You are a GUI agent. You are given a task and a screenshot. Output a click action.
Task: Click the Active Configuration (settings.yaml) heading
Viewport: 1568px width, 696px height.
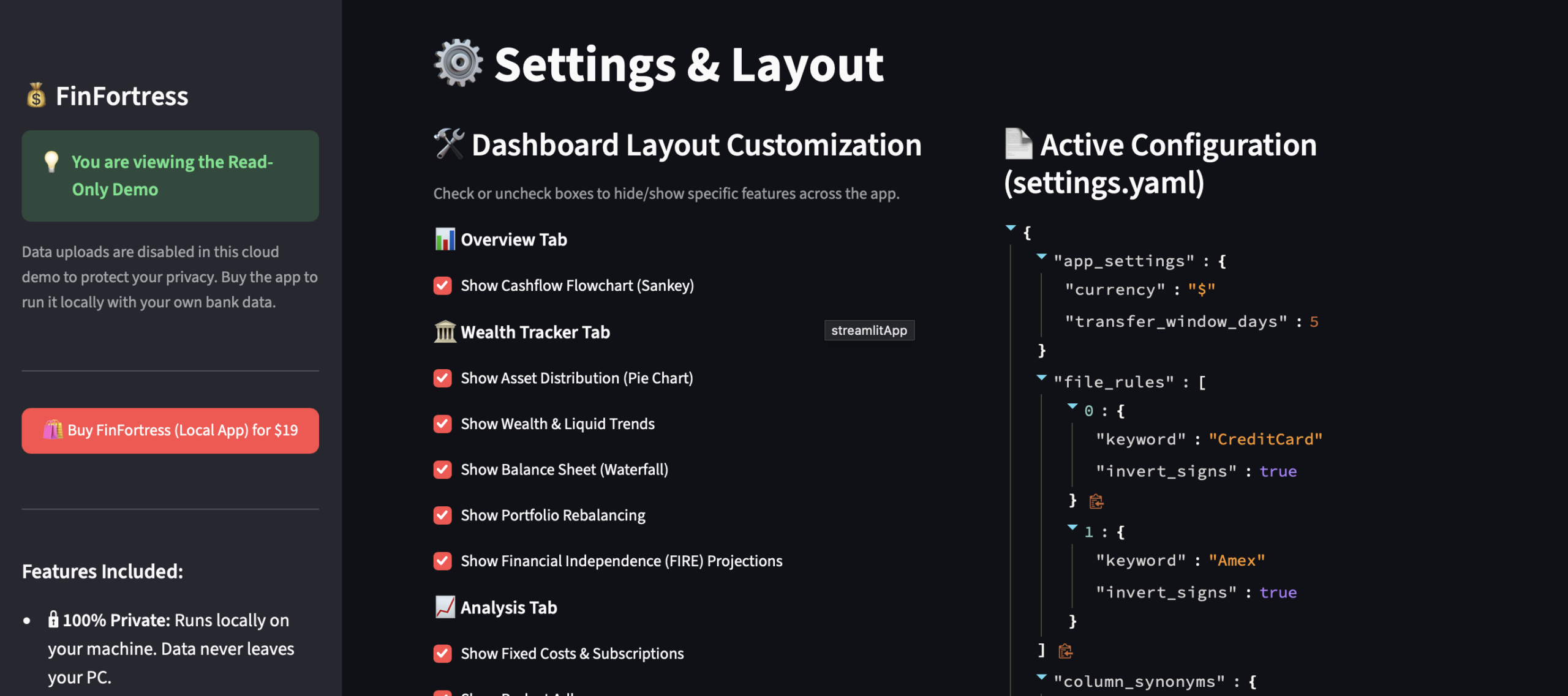[1161, 163]
